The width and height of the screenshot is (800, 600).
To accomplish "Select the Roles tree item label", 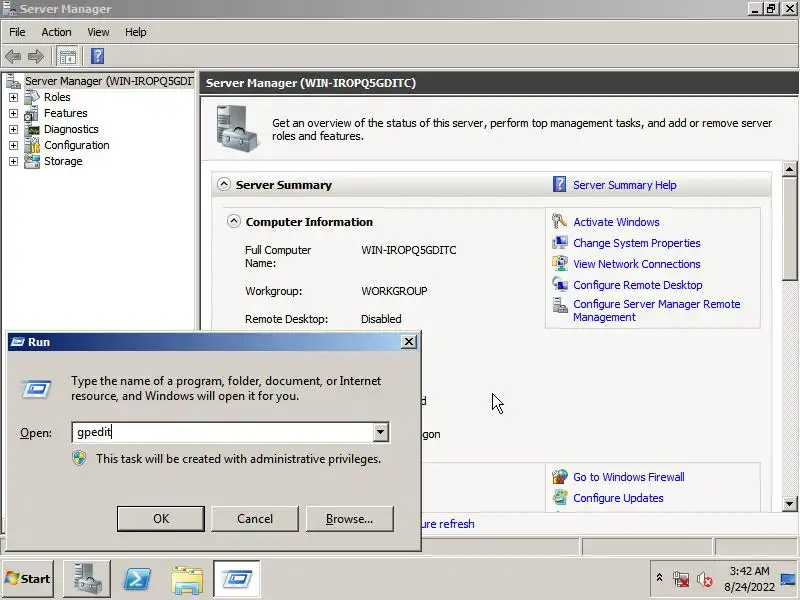I will (x=57, y=97).
